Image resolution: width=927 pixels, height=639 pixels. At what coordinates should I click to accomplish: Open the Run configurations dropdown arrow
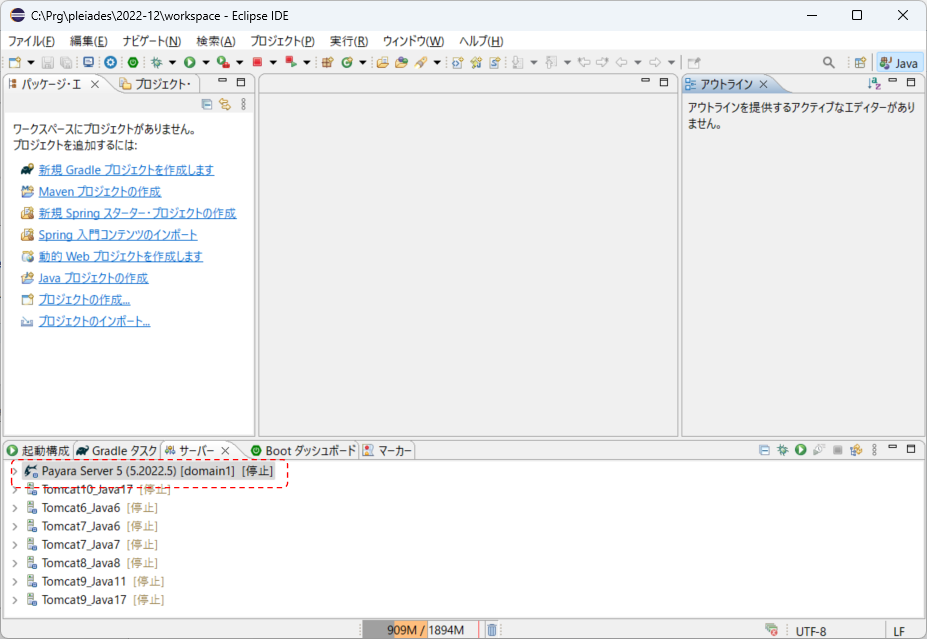(x=206, y=63)
